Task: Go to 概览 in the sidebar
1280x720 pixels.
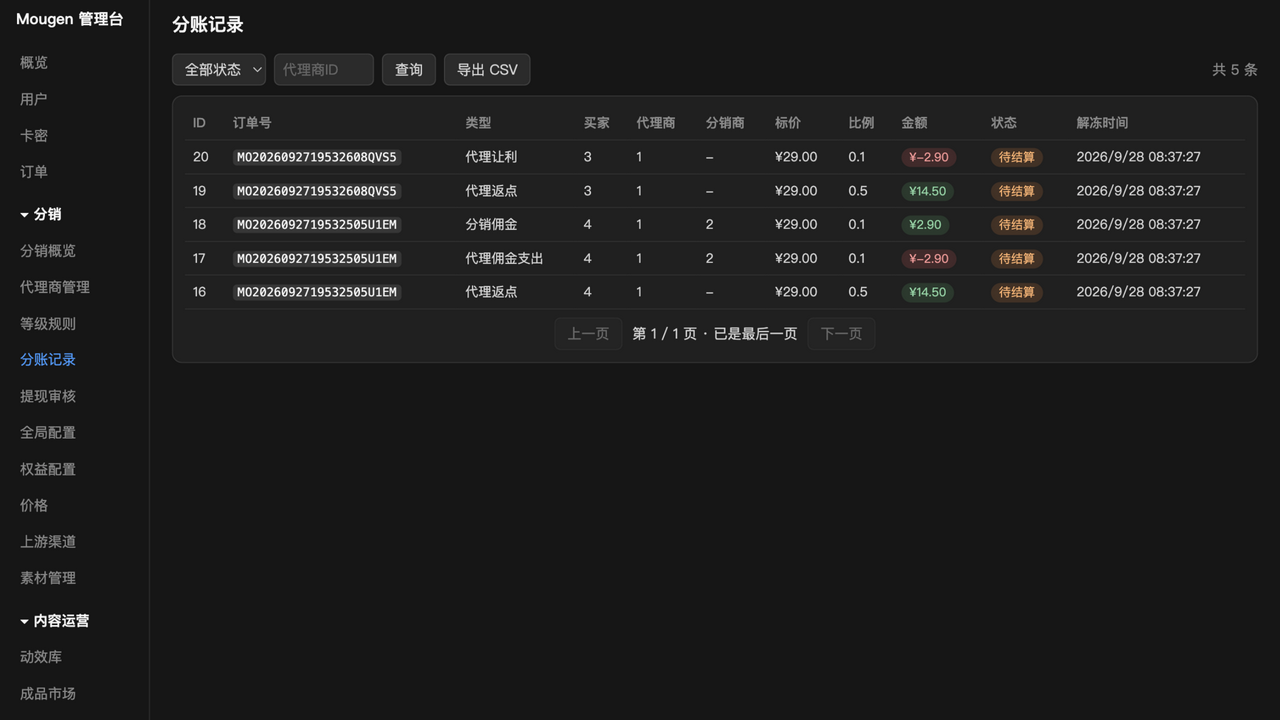Action: (x=34, y=63)
